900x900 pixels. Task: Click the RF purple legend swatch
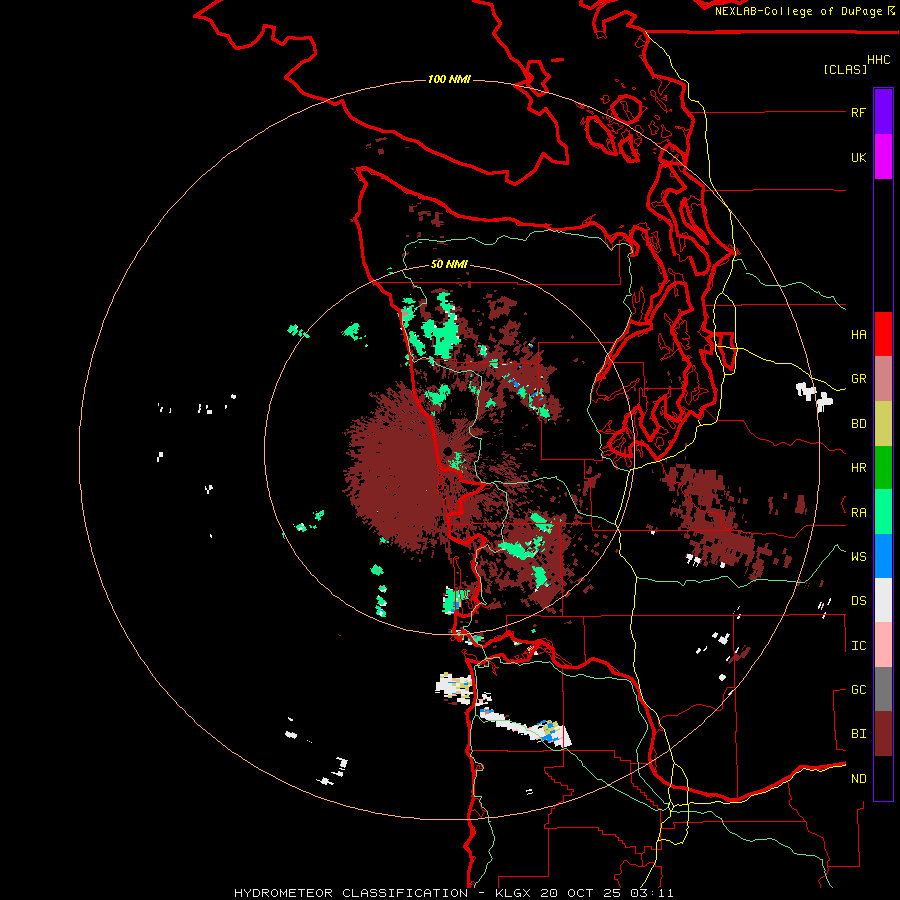(883, 111)
